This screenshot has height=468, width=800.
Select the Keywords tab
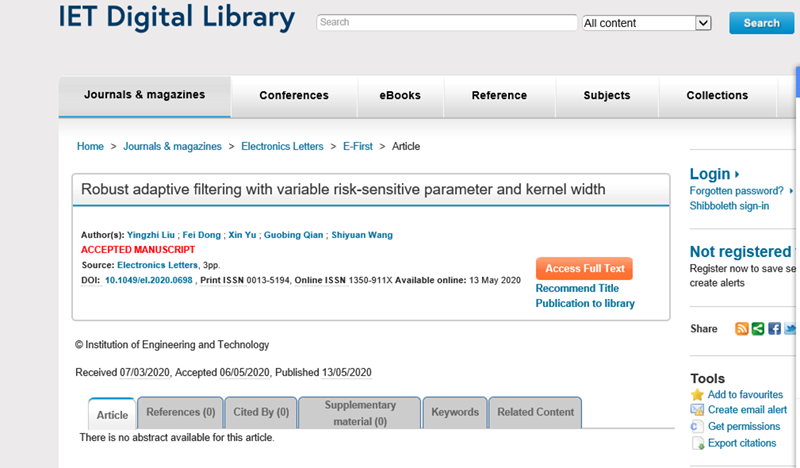pos(455,412)
